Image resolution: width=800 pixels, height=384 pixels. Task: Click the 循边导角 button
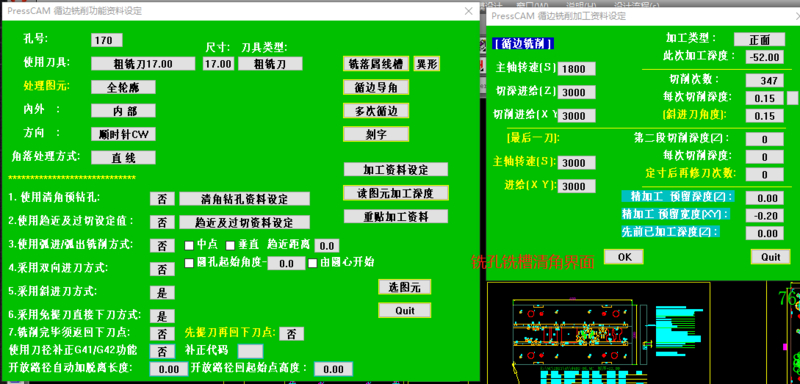[x=376, y=87]
